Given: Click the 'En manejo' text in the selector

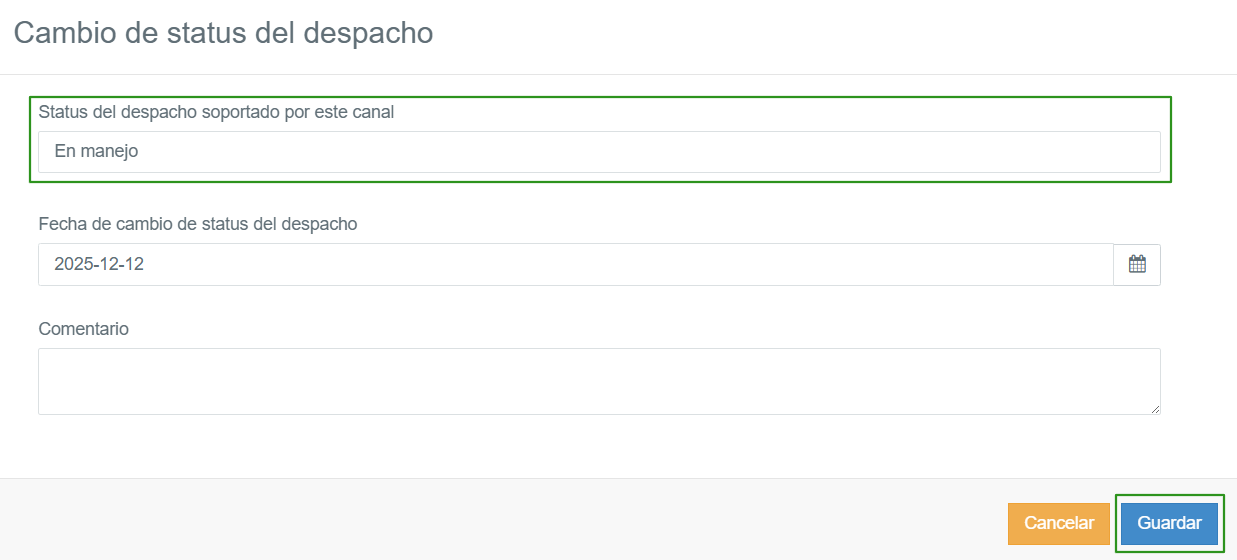Looking at the screenshot, I should (x=96, y=152).
